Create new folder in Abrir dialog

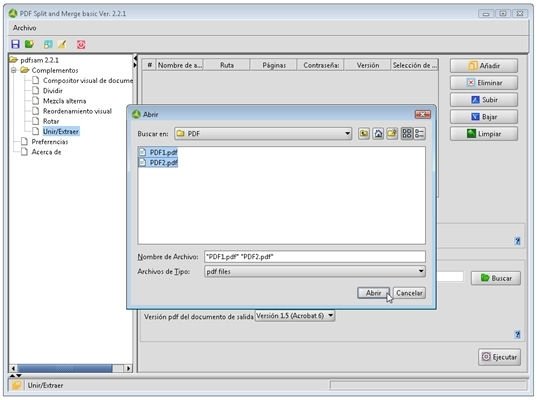click(x=392, y=134)
